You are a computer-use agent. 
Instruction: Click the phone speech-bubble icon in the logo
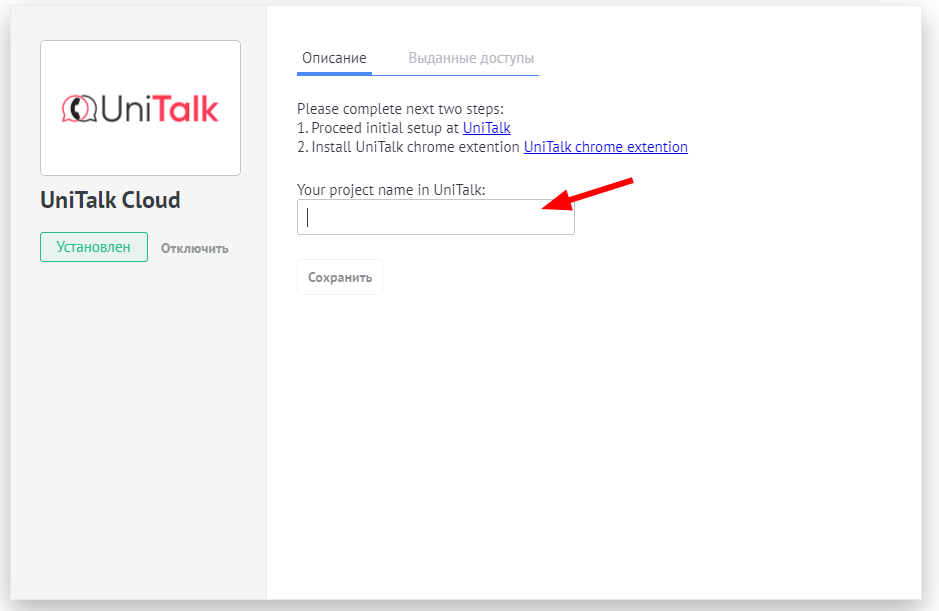78,108
